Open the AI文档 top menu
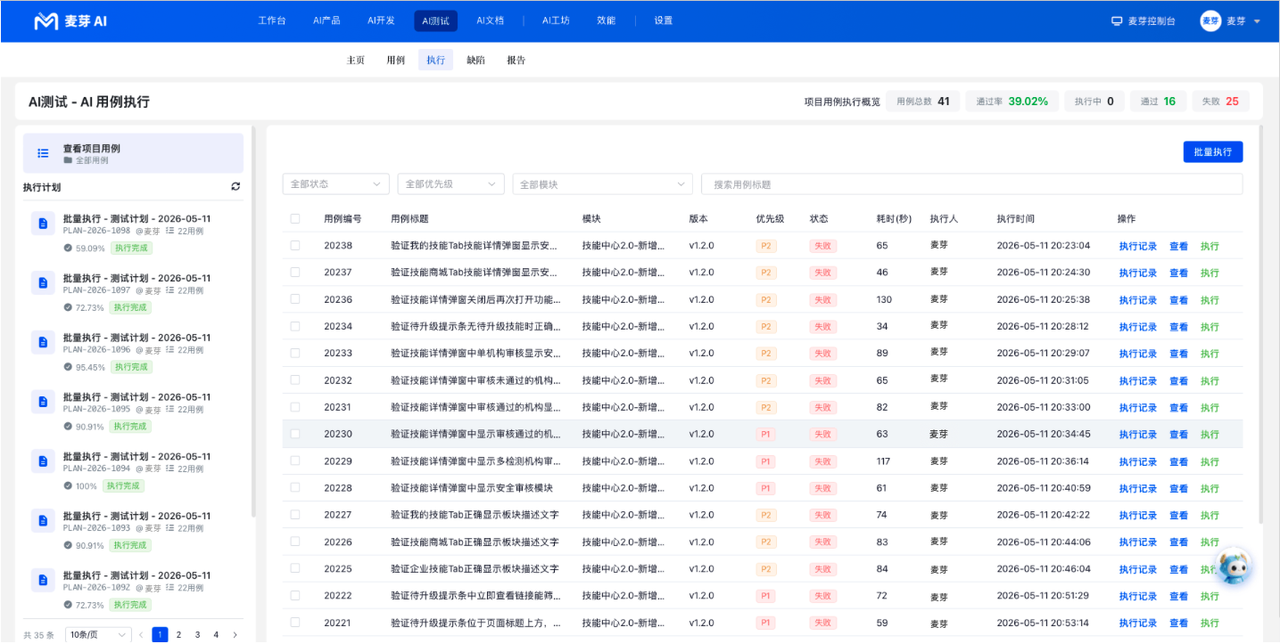1280x644 pixels. pyautogui.click(x=490, y=21)
